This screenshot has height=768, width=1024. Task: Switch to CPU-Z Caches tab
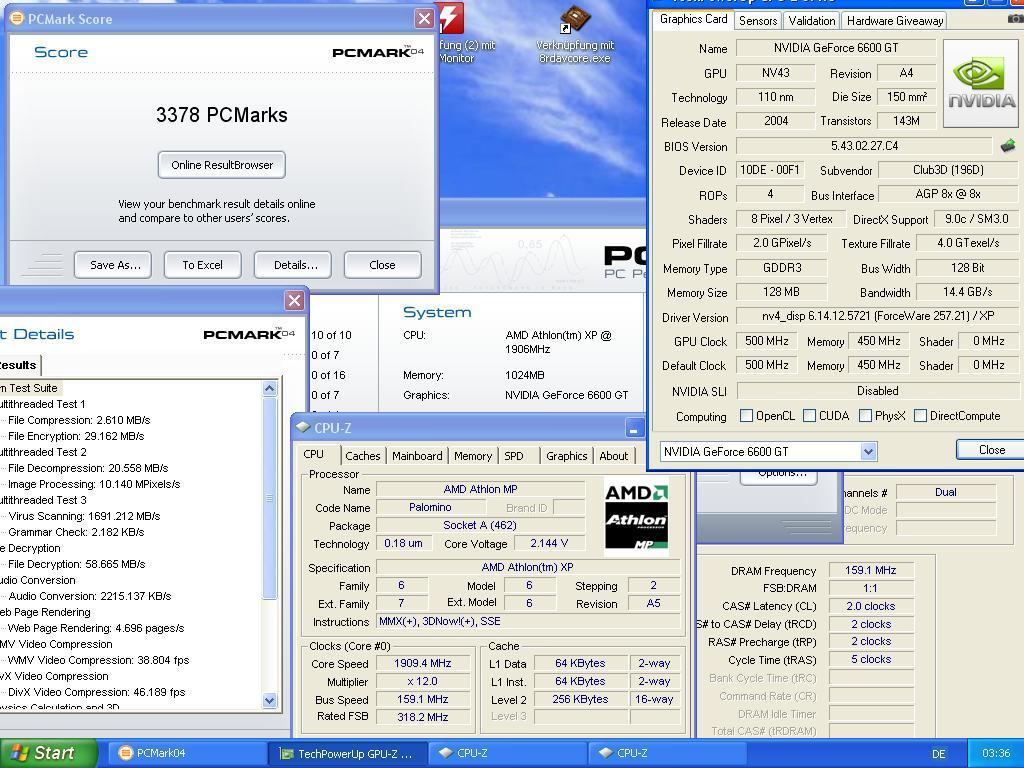pyautogui.click(x=362, y=456)
